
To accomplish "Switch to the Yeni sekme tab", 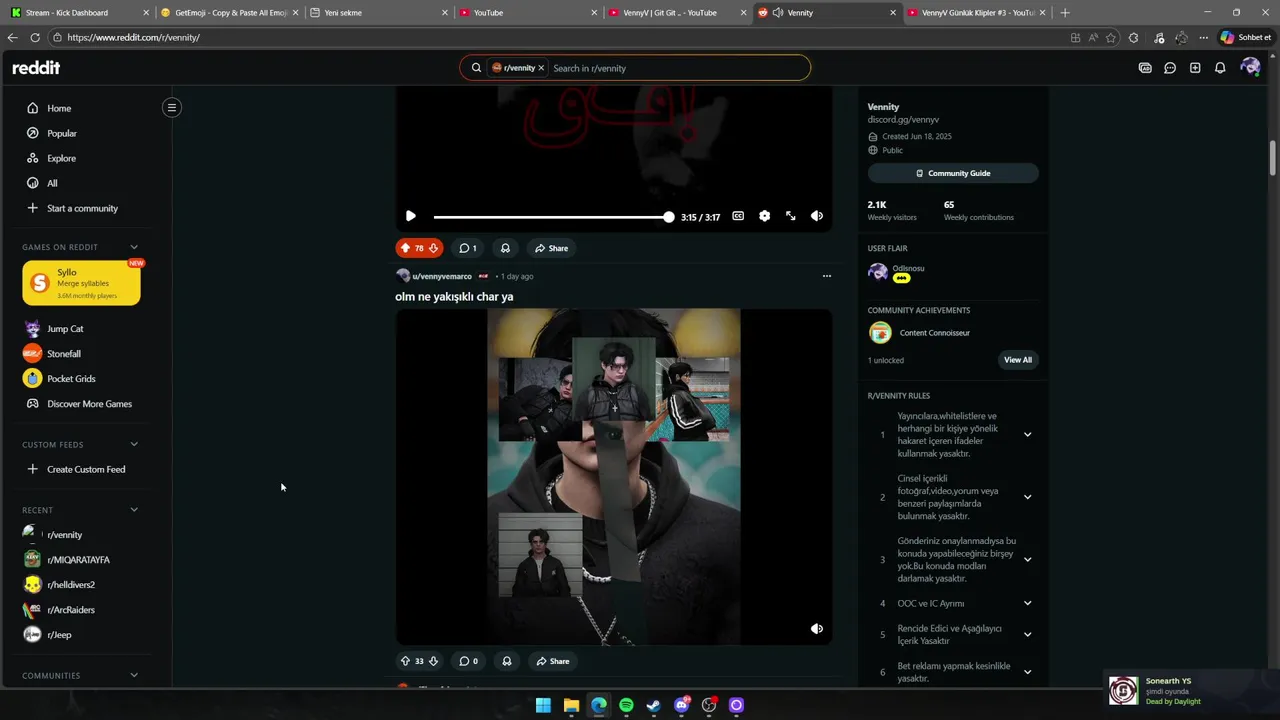I will point(378,13).
